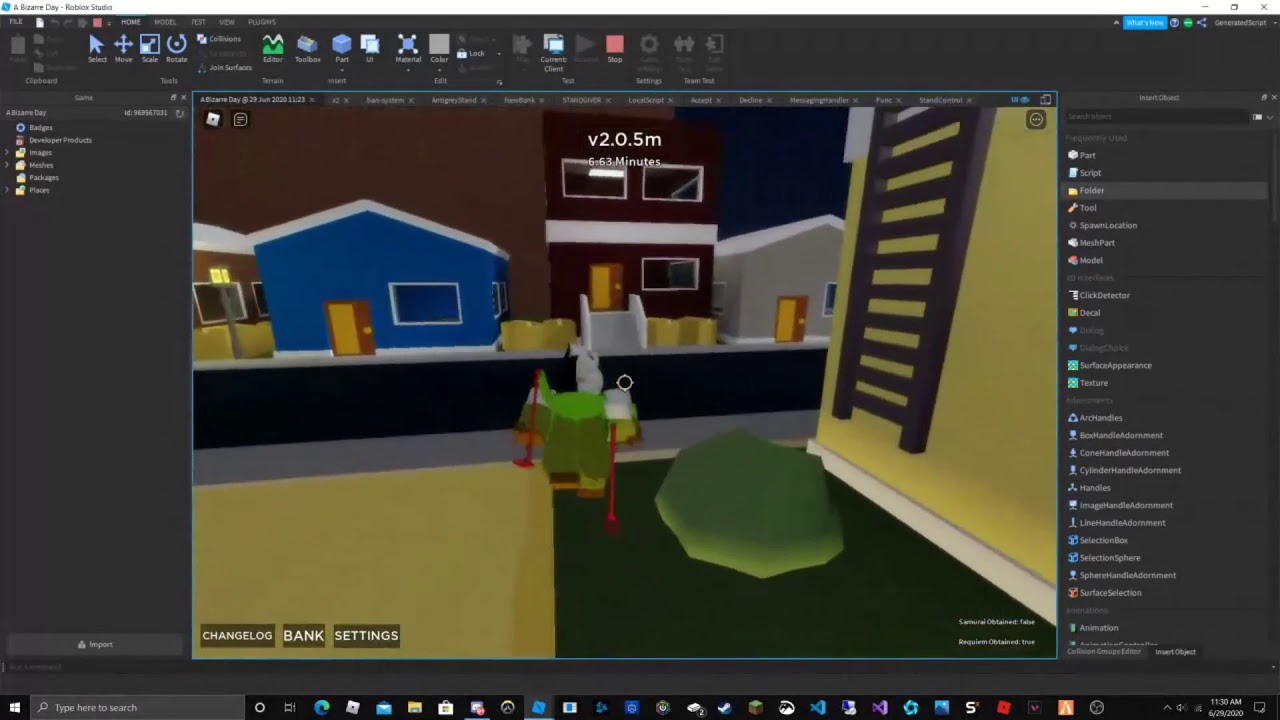Screen dimensions: 1280x720
Task: Open Microsoft Edge from the taskbar
Action: 321,708
